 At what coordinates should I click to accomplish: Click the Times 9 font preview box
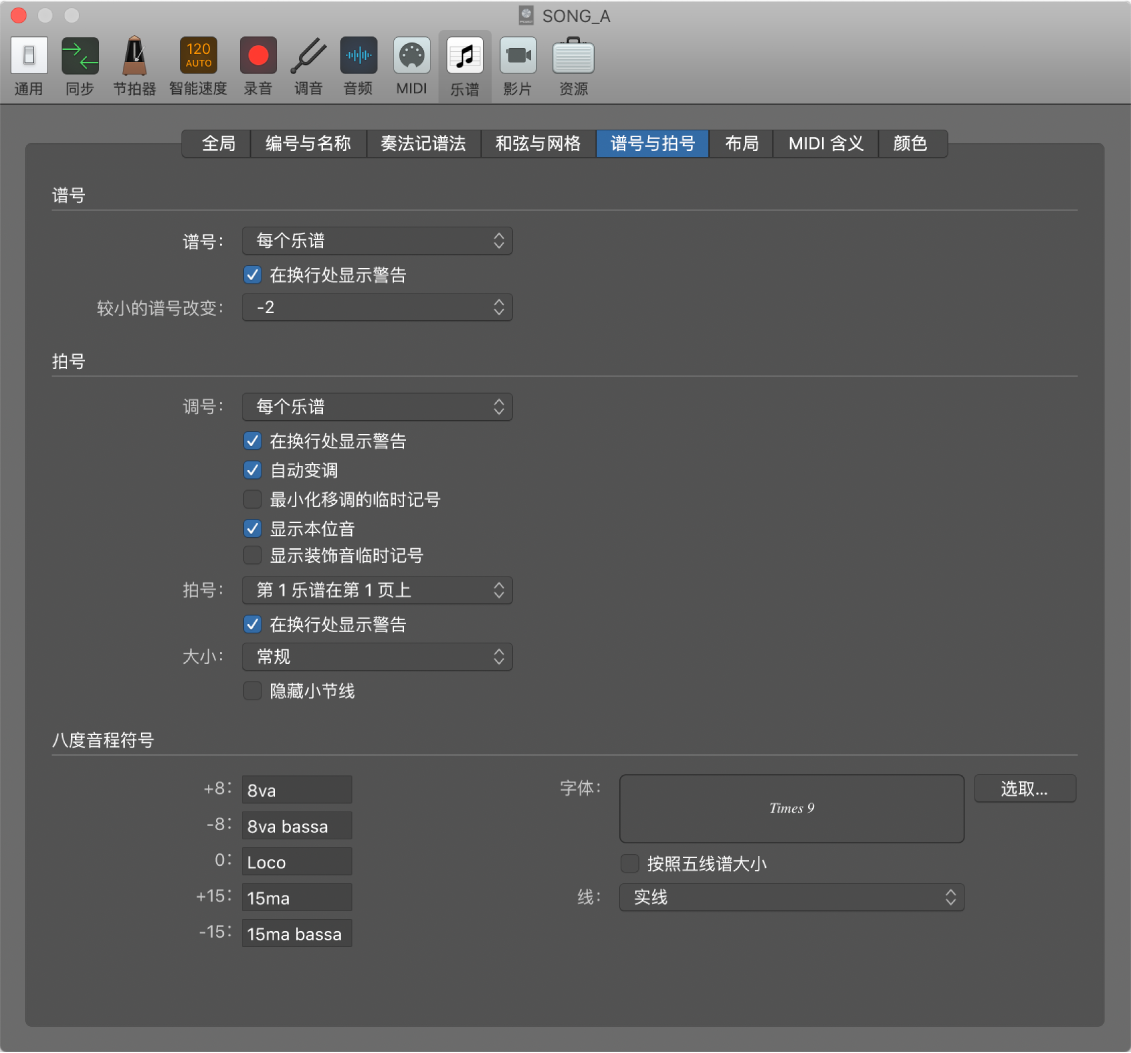click(x=792, y=809)
